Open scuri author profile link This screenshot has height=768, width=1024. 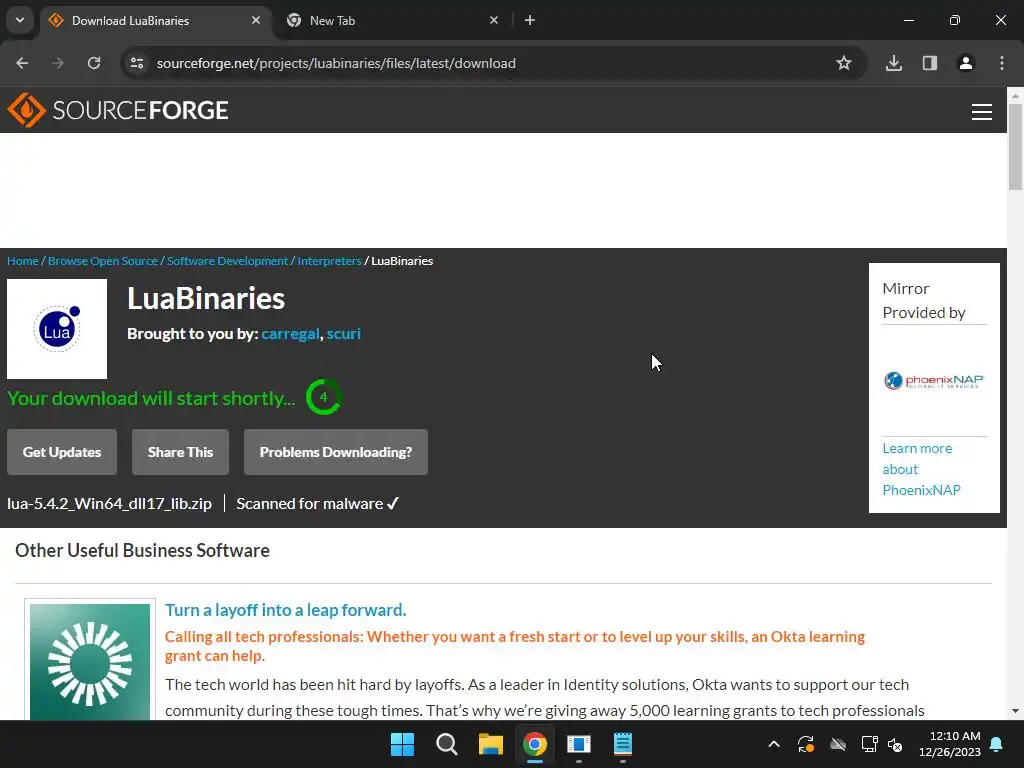(344, 334)
